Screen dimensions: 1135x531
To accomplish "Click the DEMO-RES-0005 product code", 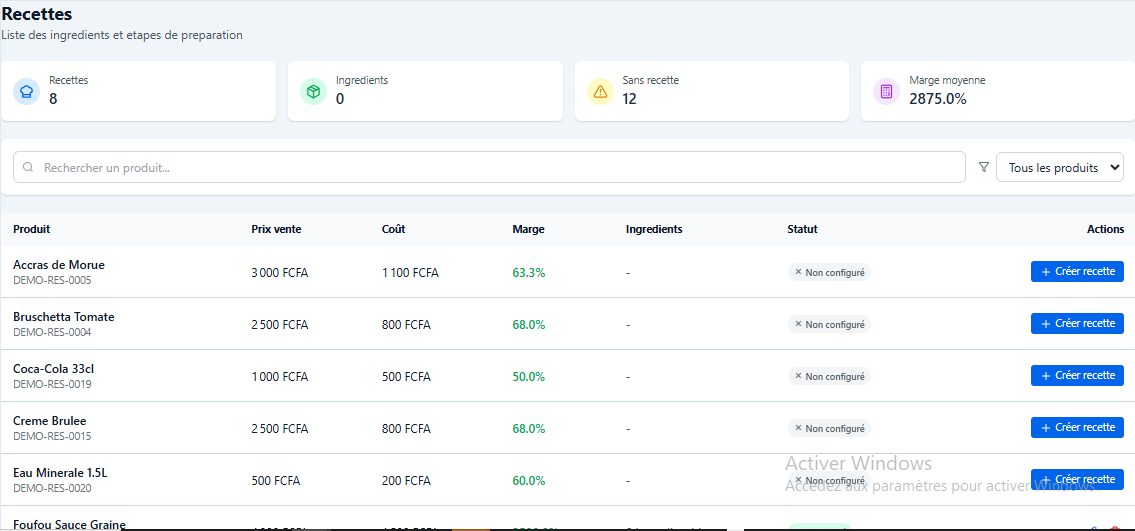I will click(x=52, y=280).
